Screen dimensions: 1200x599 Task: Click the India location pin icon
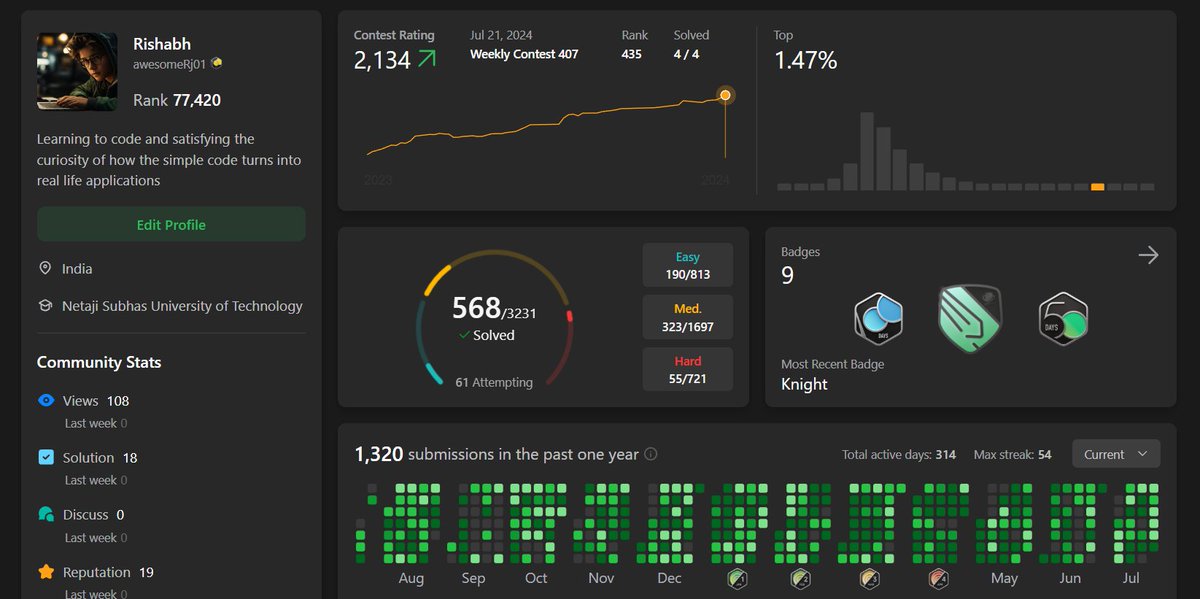click(45, 269)
